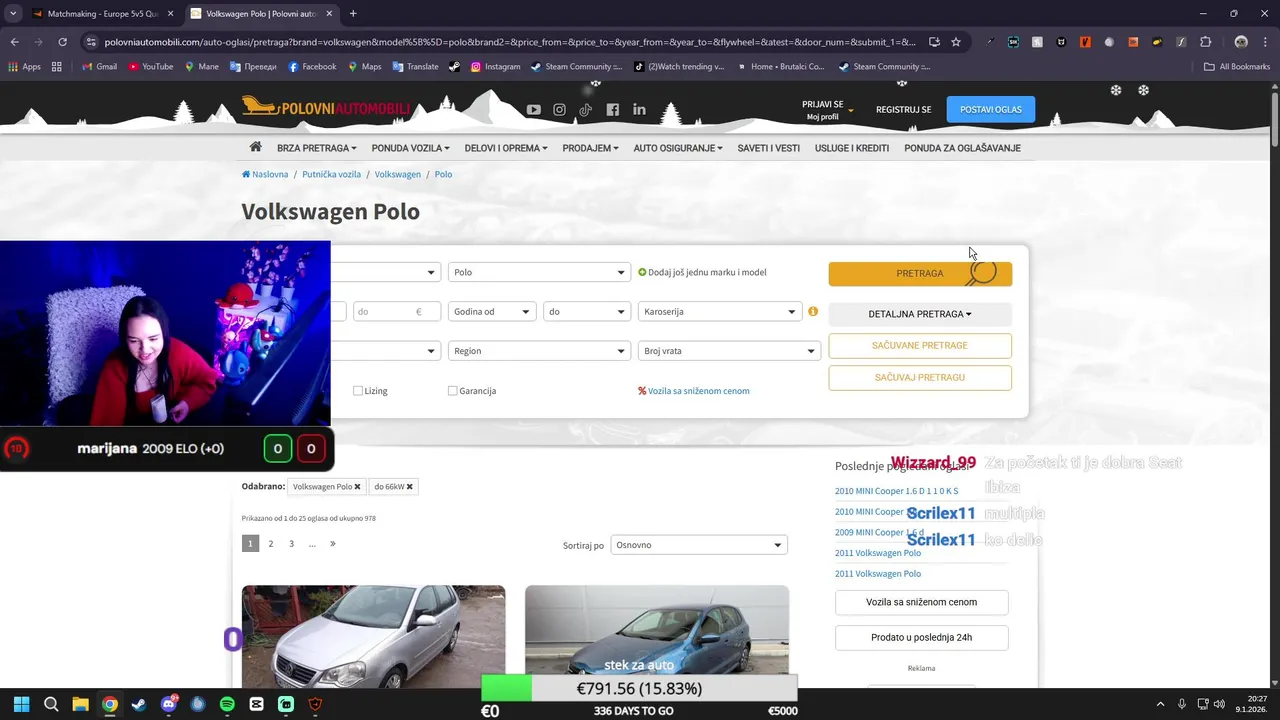Go to results page 2
This screenshot has height=720, width=1280.
[271, 544]
